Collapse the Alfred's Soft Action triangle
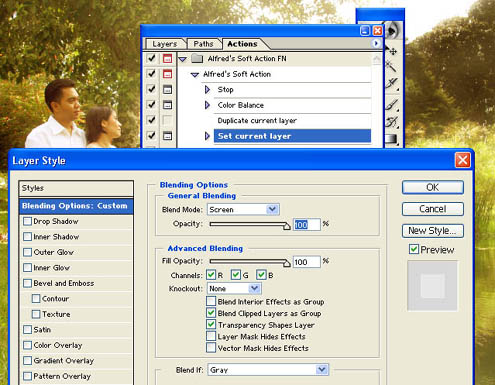 click(195, 75)
